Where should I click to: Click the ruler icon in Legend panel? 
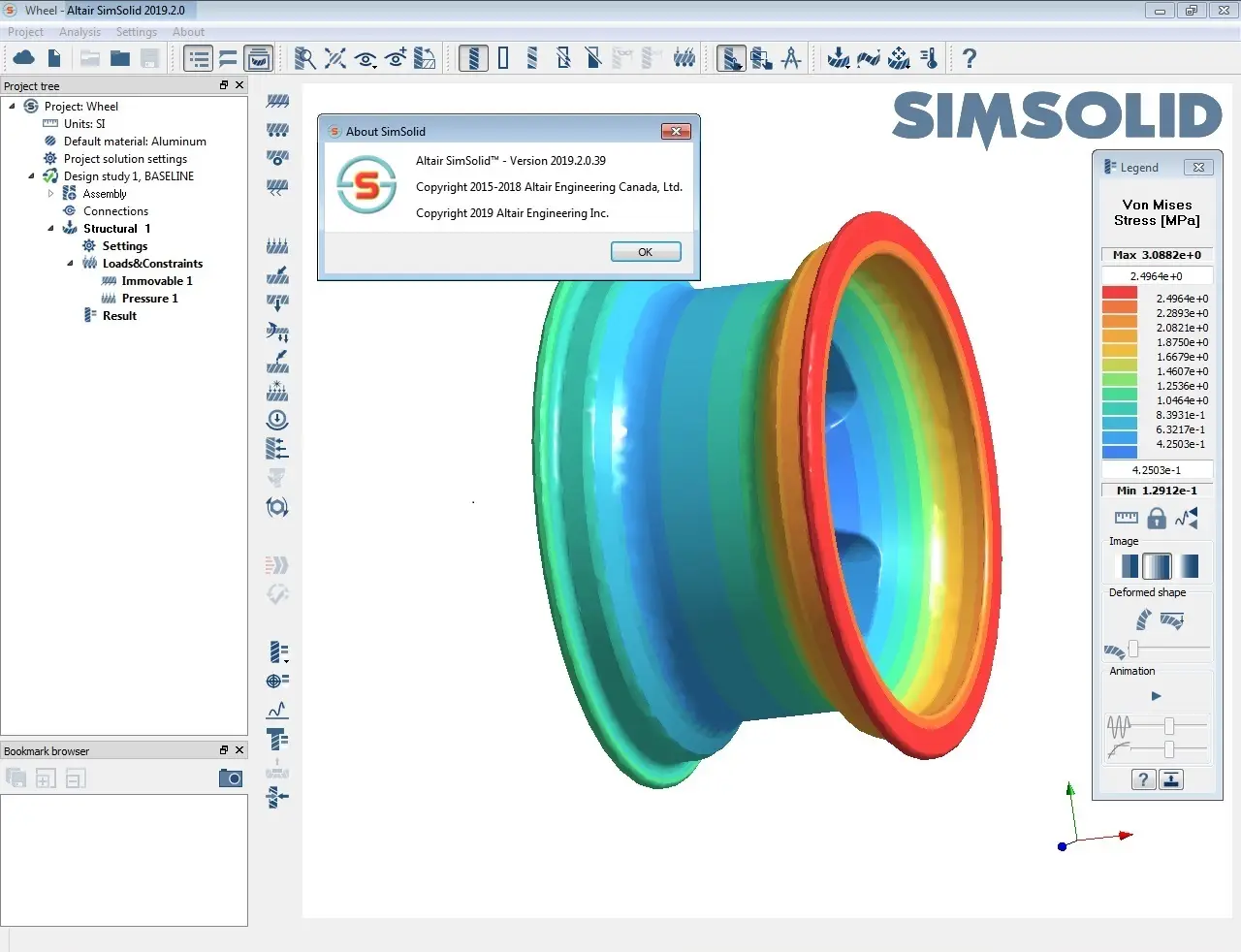click(1126, 518)
